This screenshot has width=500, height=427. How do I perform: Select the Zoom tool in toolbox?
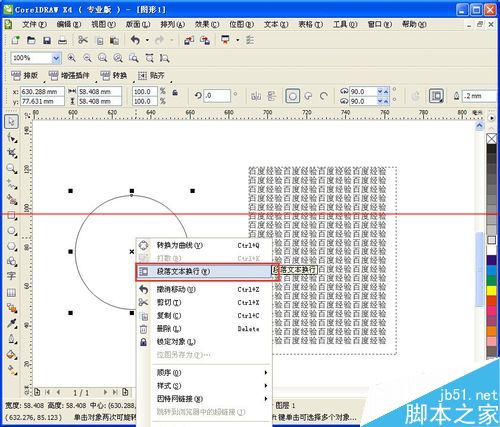tap(12, 169)
